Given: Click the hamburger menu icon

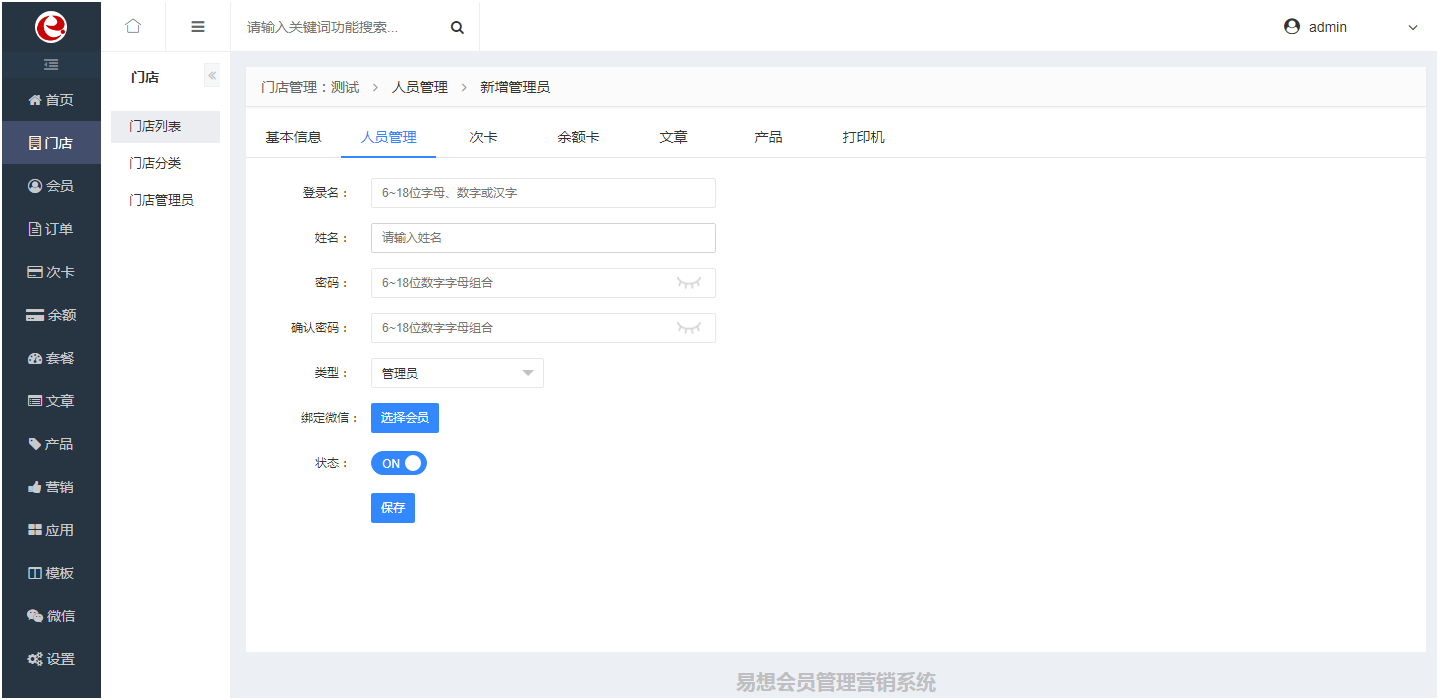Looking at the screenshot, I should (x=198, y=27).
